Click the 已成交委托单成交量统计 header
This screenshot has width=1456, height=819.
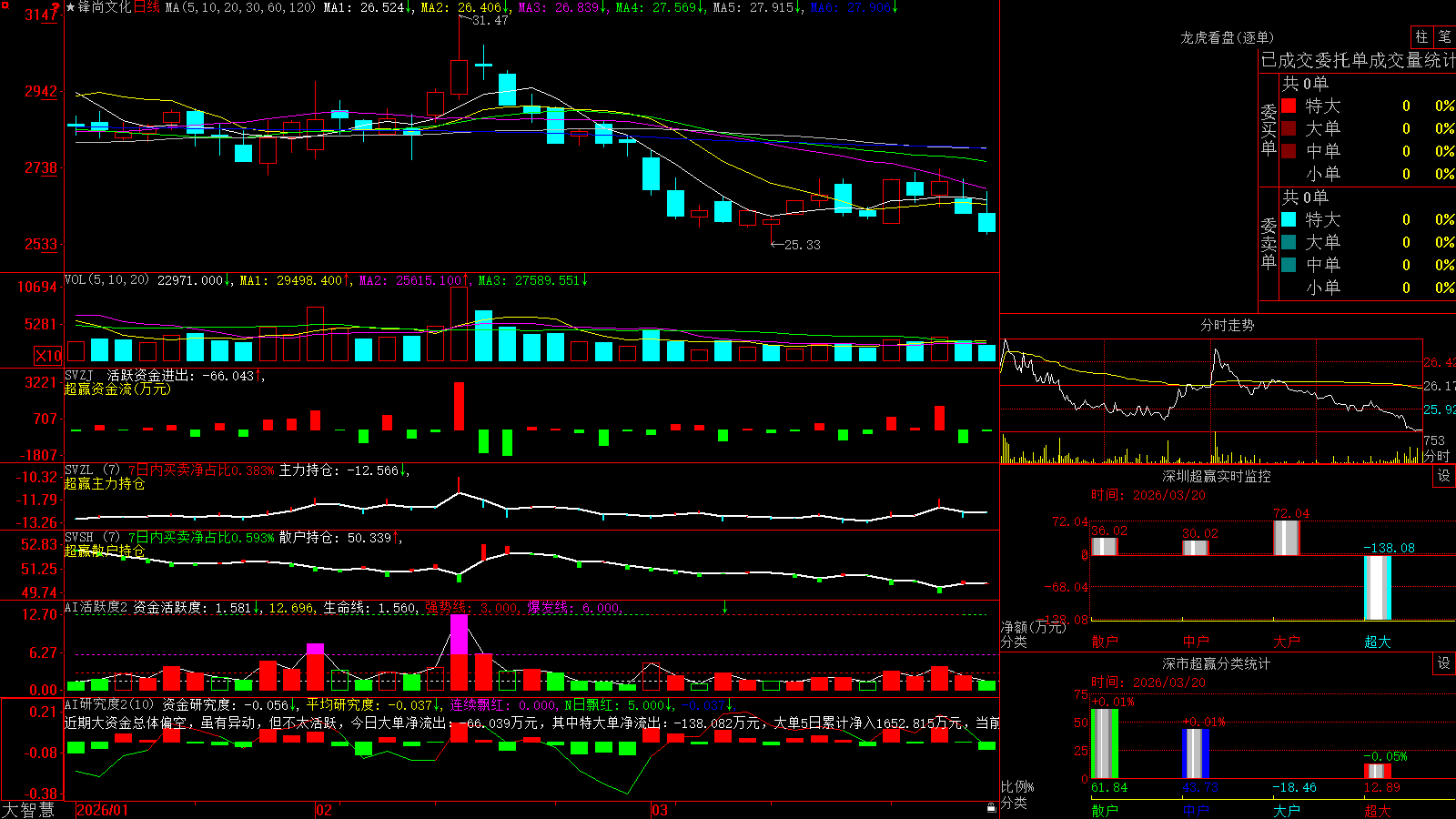1358,60
